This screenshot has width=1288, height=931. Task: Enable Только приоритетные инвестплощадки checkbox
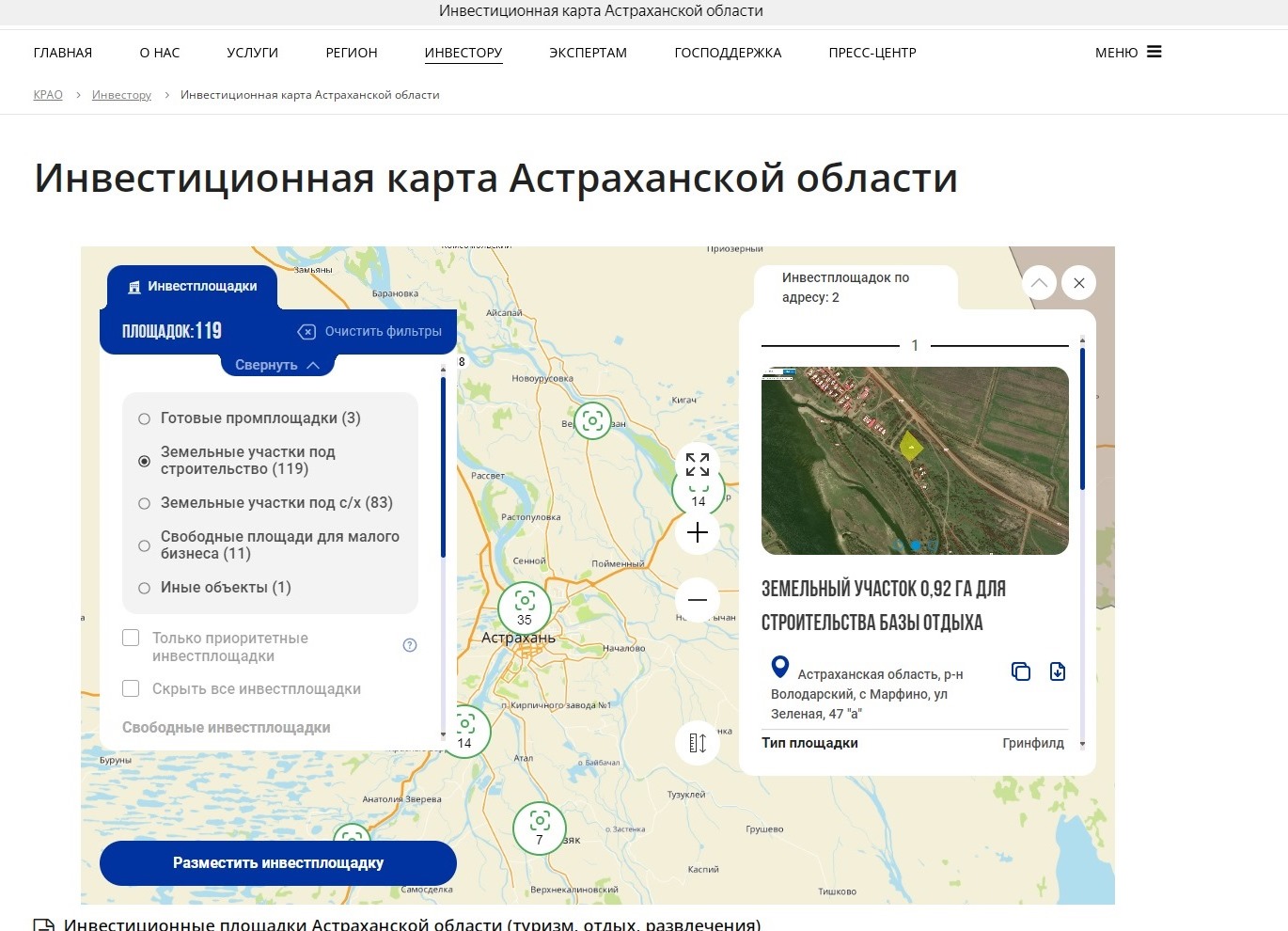(x=131, y=638)
